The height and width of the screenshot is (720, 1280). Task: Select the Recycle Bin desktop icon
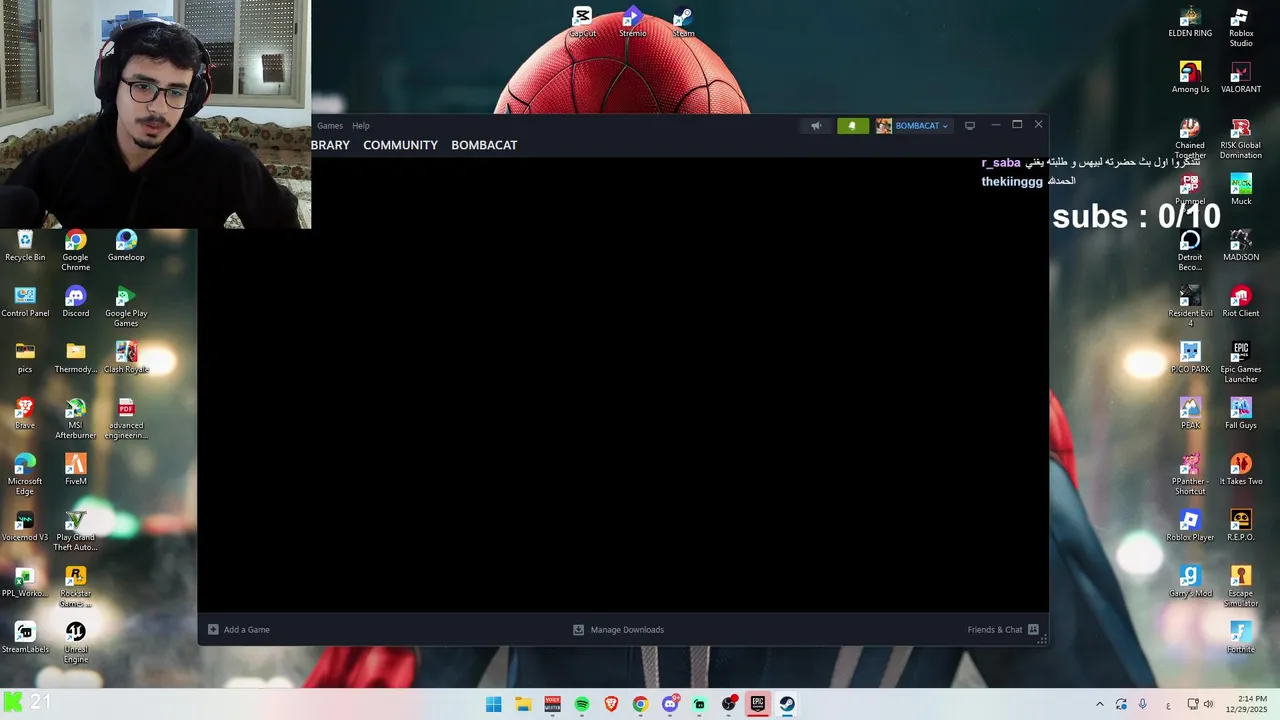tap(25, 246)
